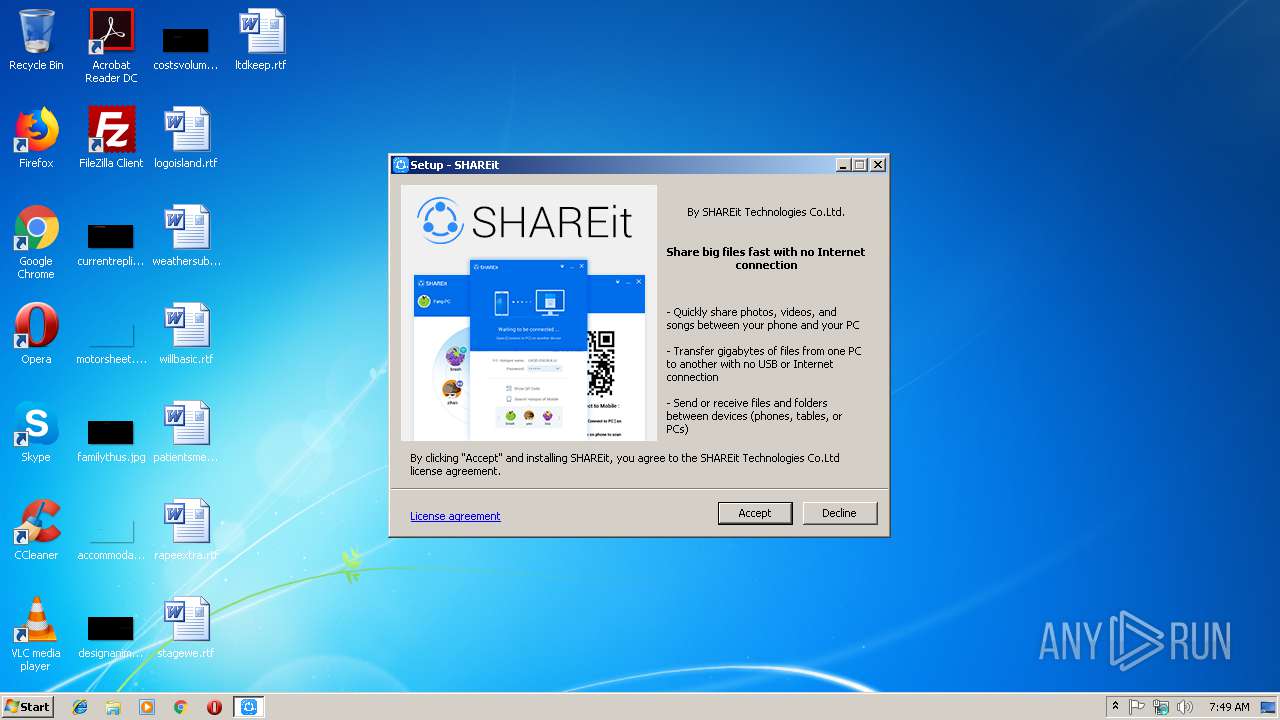Click the 7:49 AM system clock
Viewport: 1280px width, 720px height.
point(1228,707)
